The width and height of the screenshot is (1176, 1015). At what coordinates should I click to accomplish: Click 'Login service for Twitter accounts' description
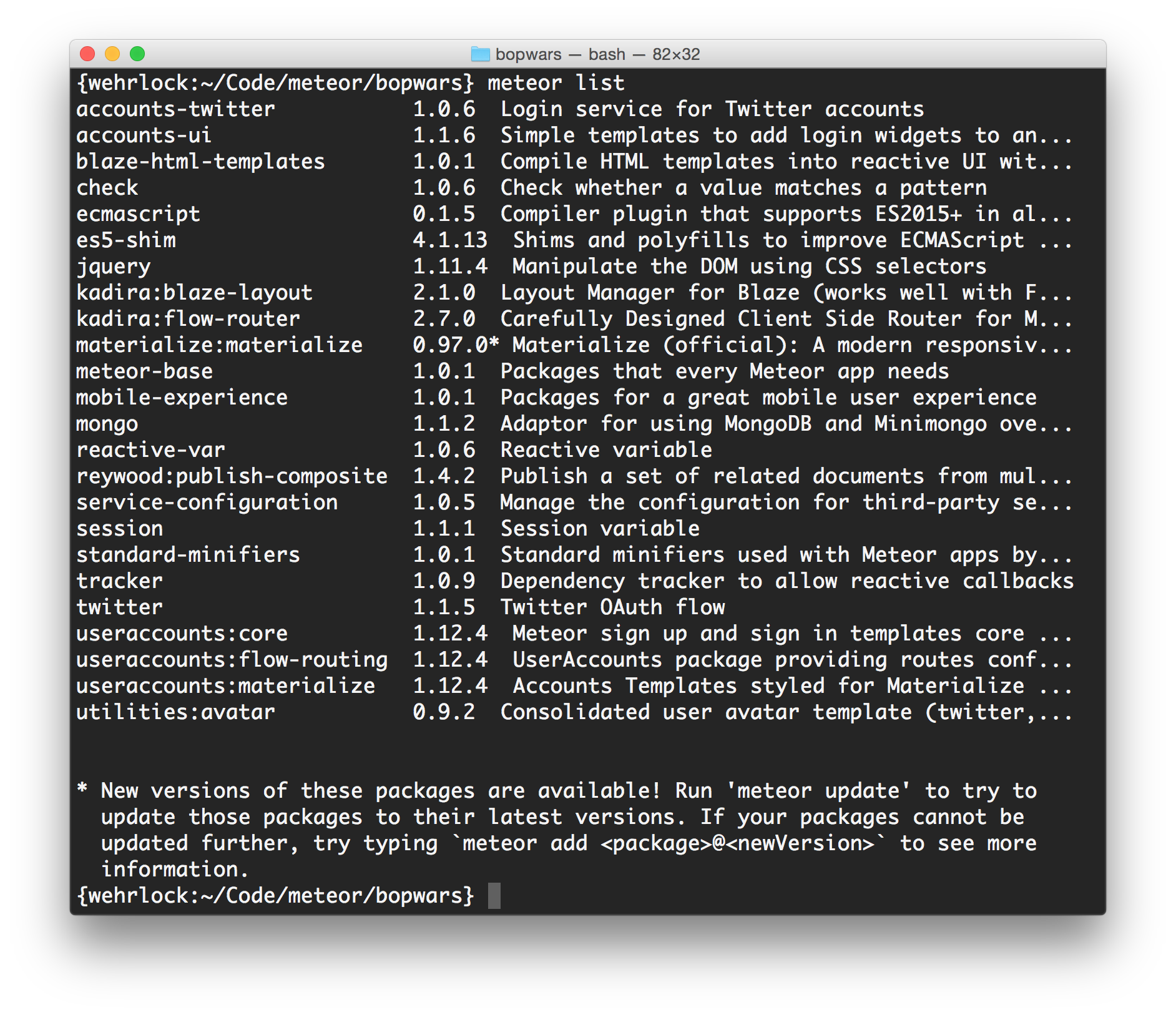tap(712, 109)
